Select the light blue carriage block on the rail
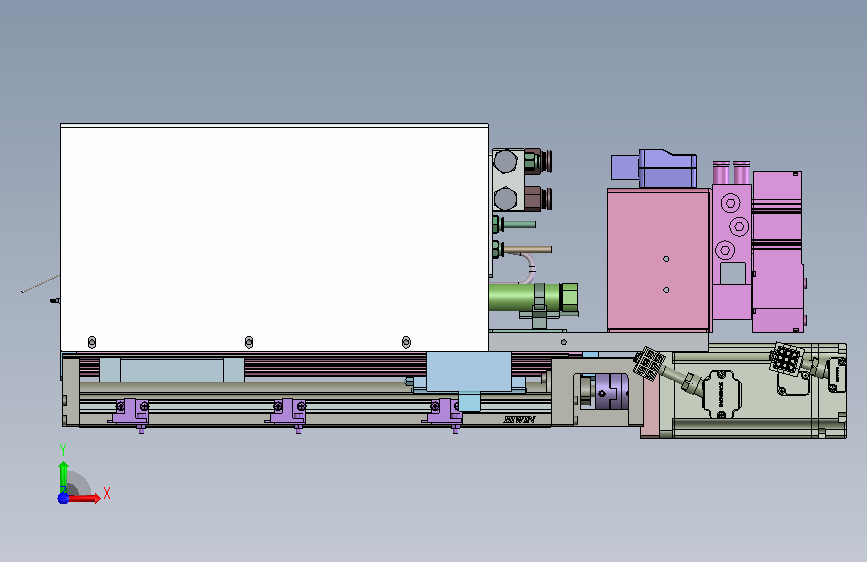The height and width of the screenshot is (562, 867). (468, 372)
